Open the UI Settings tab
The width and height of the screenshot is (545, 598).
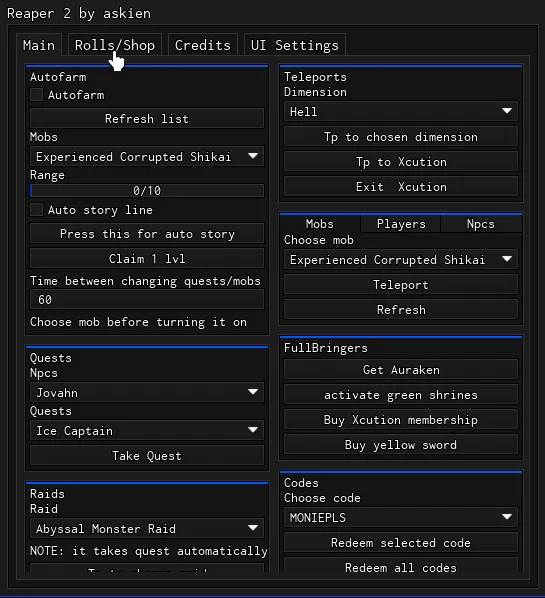[294, 45]
